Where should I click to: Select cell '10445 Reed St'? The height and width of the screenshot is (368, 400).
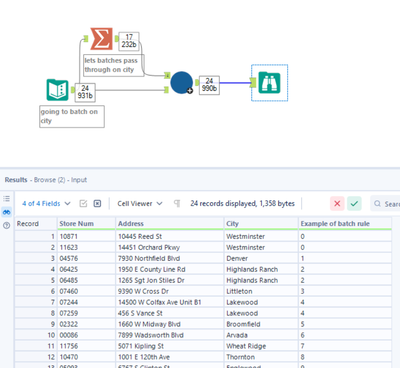[x=170, y=236]
